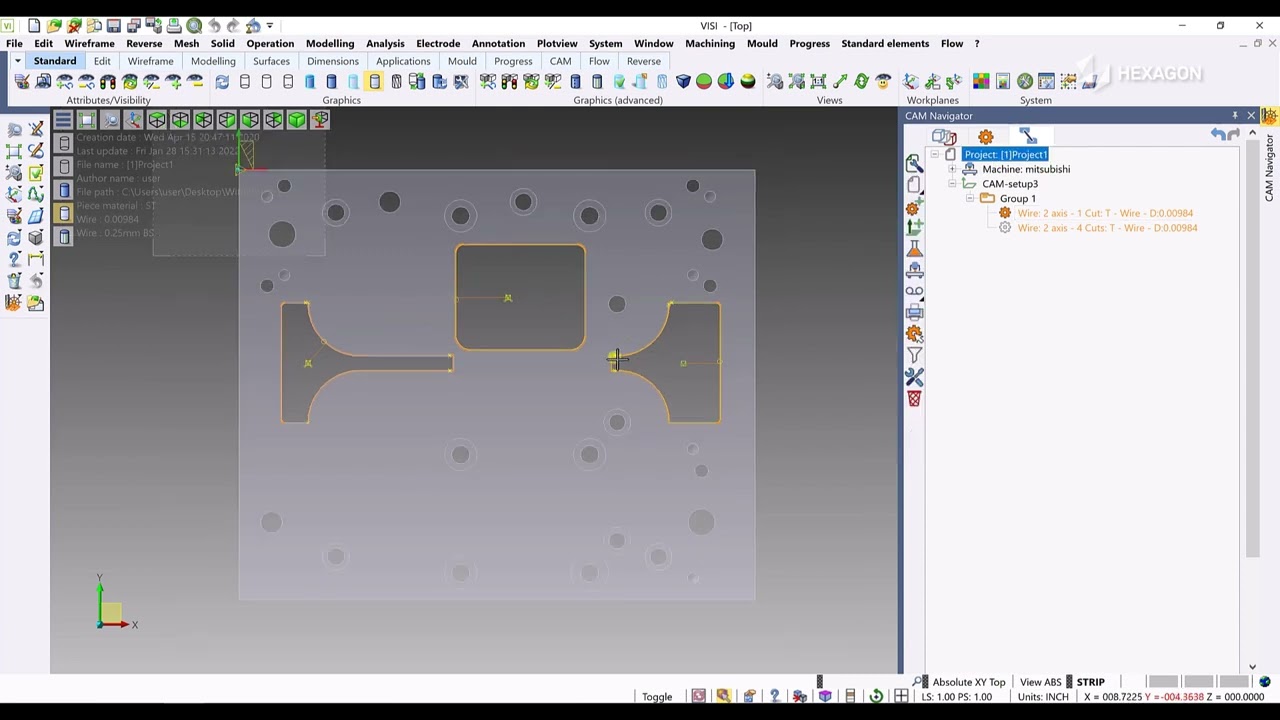Open the File menu

coord(14,44)
